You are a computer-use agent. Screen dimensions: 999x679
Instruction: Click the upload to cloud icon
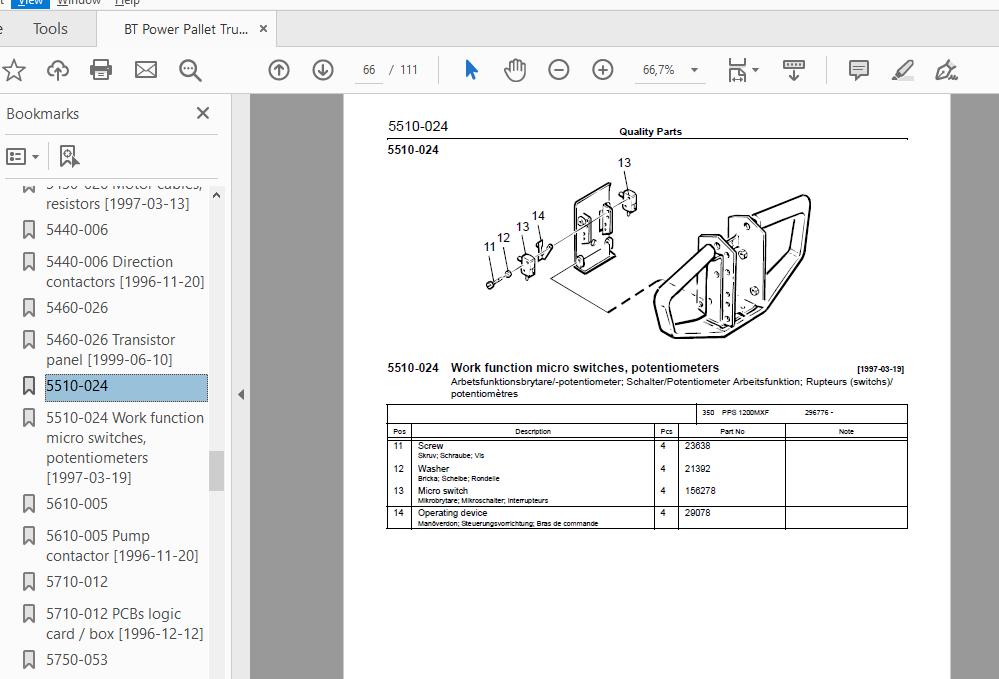tap(58, 69)
